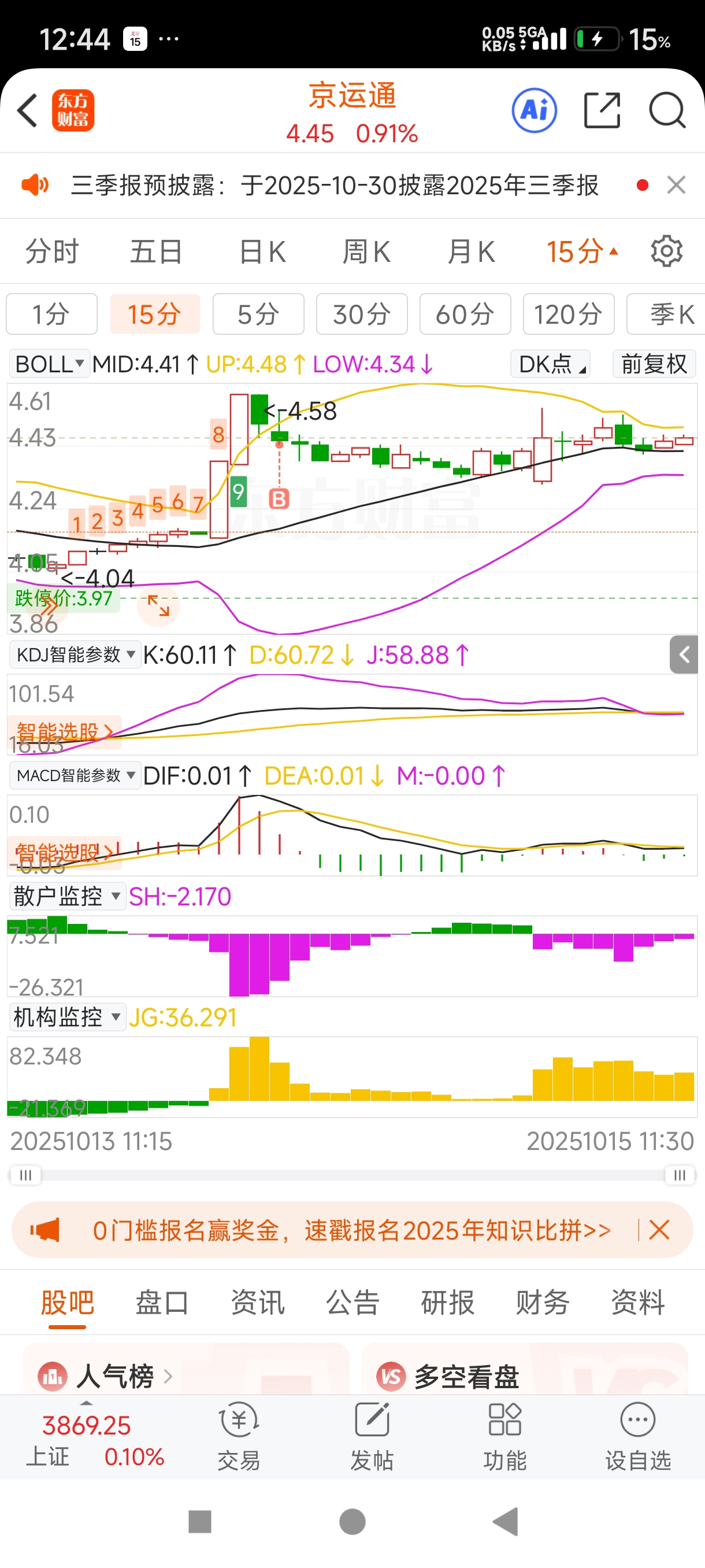The width and height of the screenshot is (705, 1568).
Task: Tap Android back triangle button
Action: click(x=505, y=1522)
